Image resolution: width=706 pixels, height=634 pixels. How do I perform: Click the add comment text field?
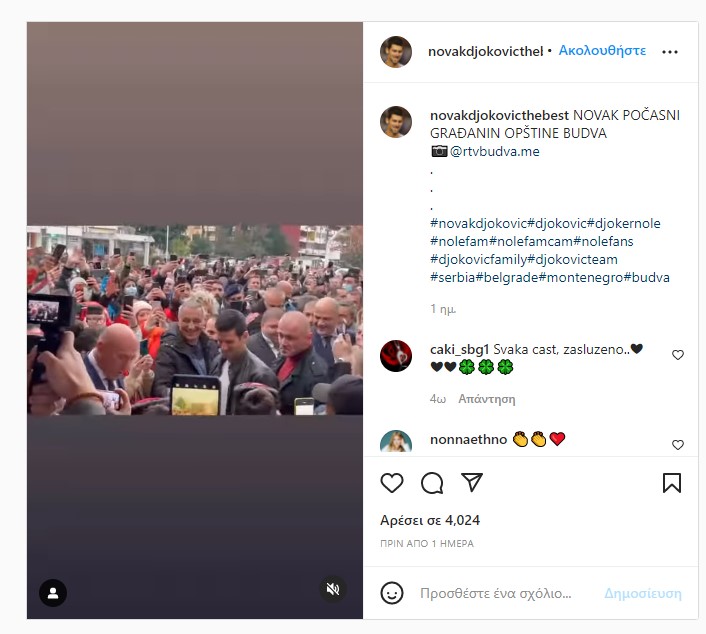(x=495, y=593)
